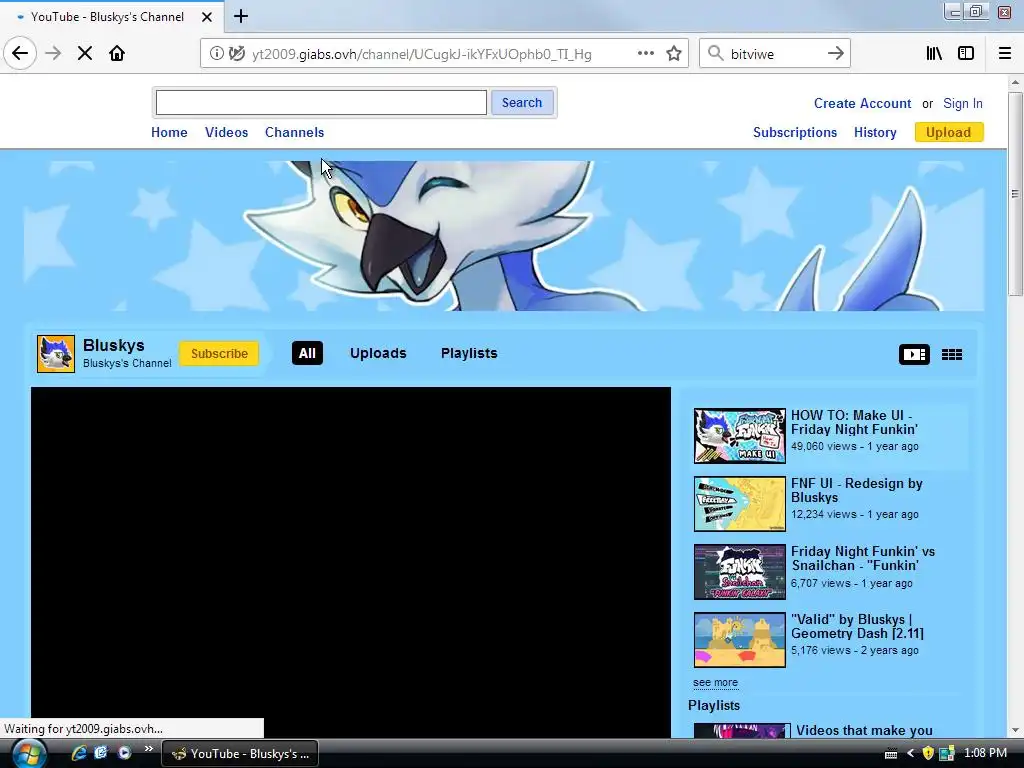Open page actions three-dot menu
1024x768 pixels.
click(x=645, y=54)
